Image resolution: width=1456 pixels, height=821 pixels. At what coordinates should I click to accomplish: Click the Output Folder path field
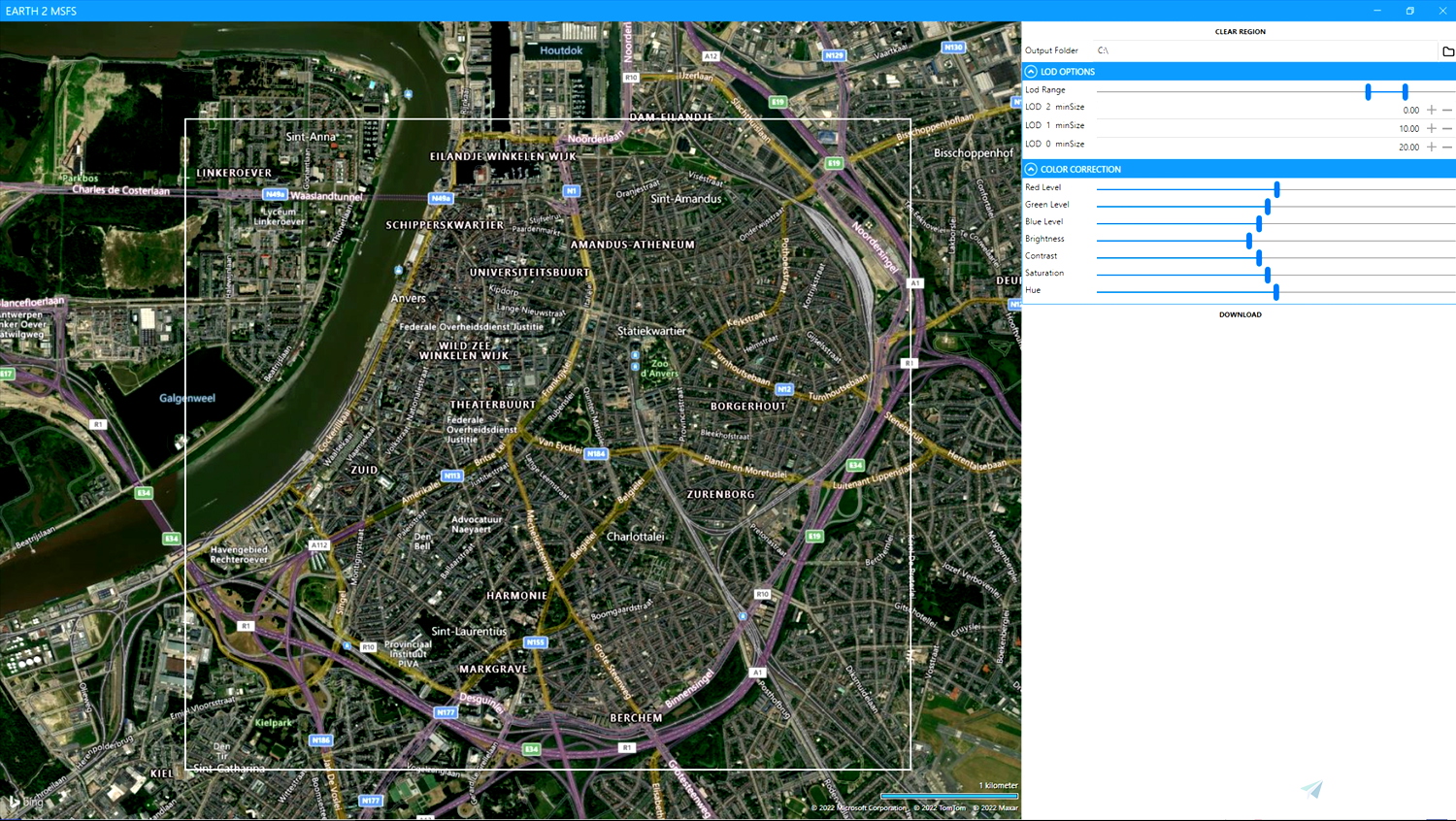[1262, 49]
